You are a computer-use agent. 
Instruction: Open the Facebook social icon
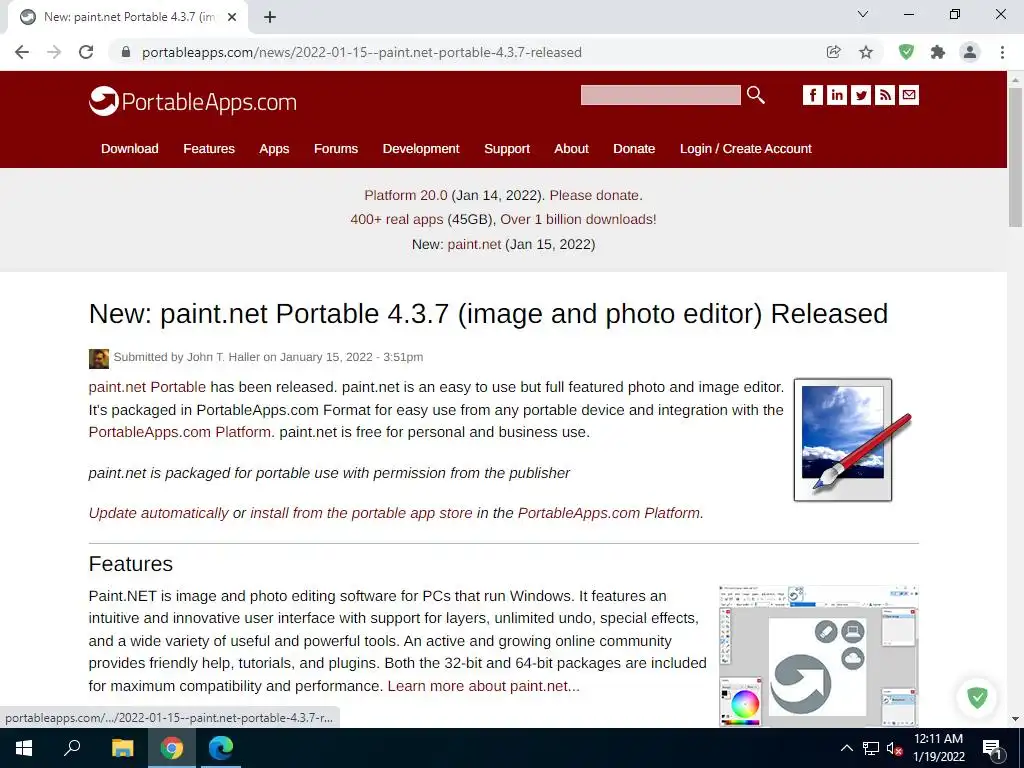click(x=812, y=95)
